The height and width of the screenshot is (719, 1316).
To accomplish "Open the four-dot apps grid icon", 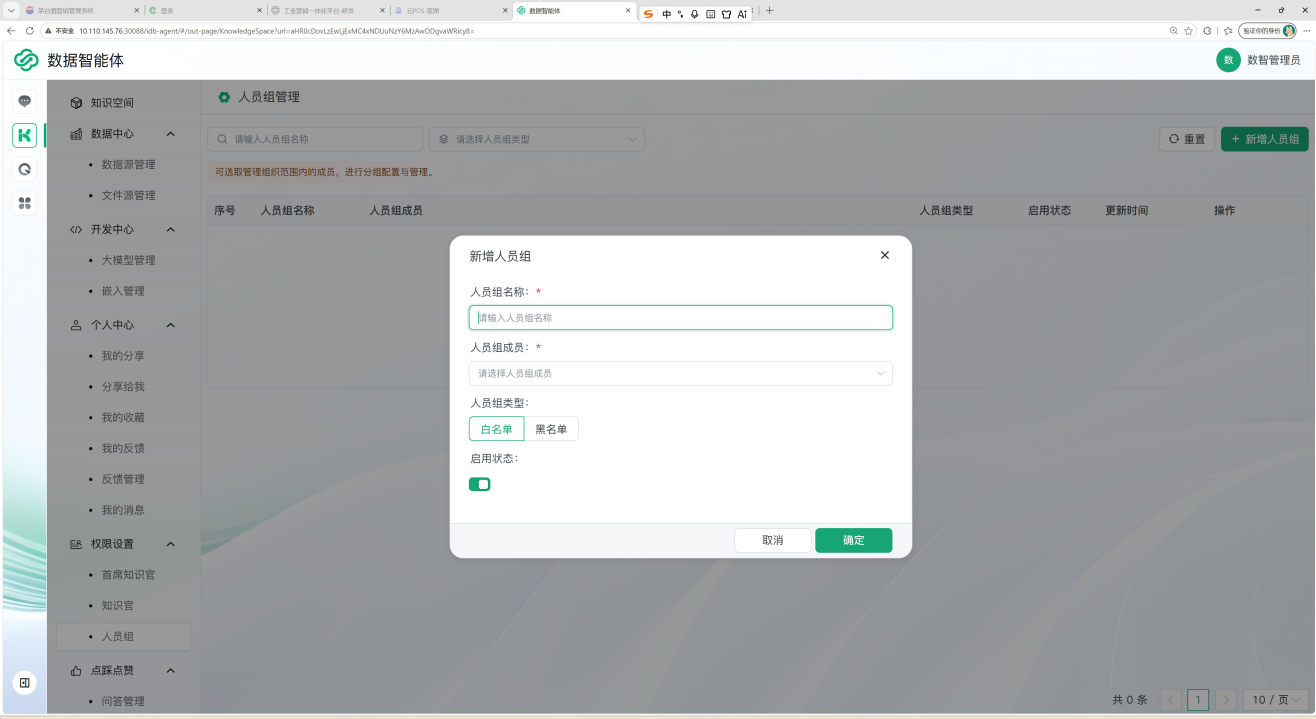I will (25, 203).
